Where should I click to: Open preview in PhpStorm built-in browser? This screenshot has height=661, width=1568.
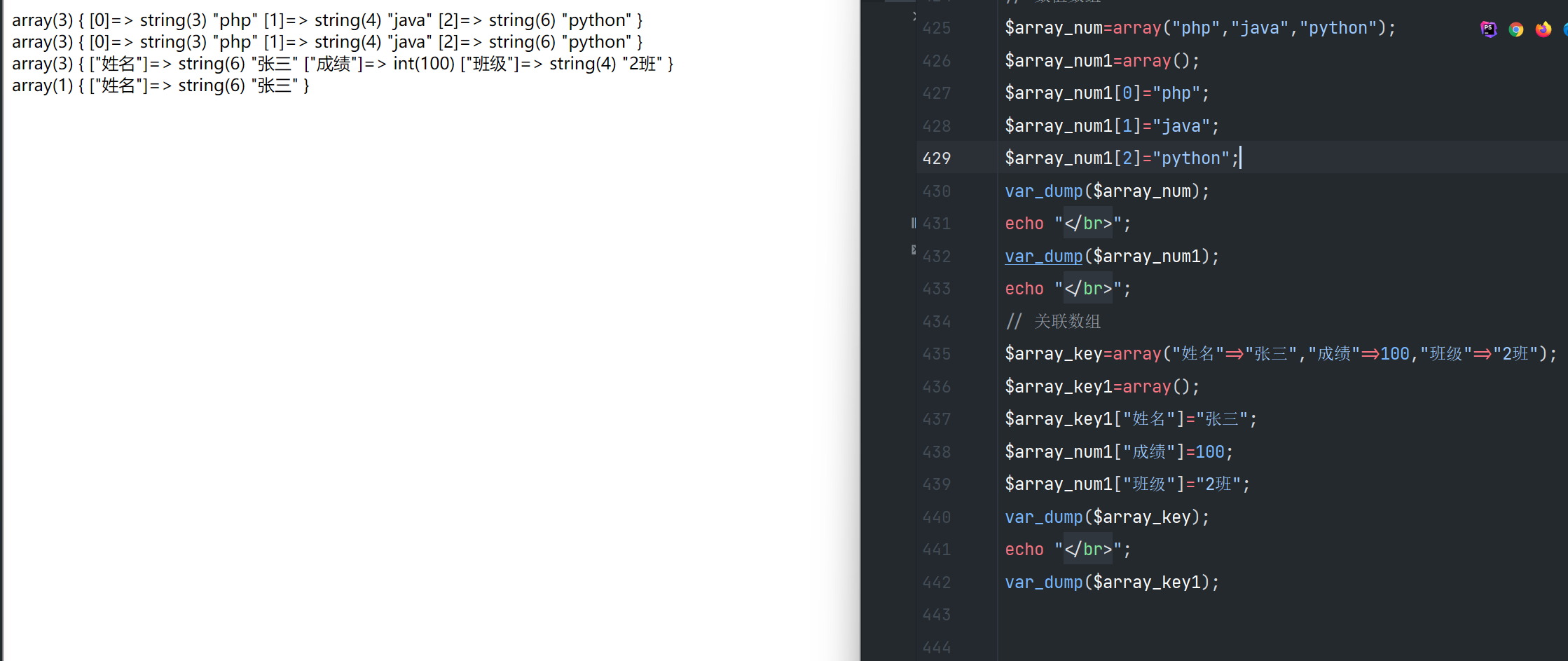click(1488, 29)
